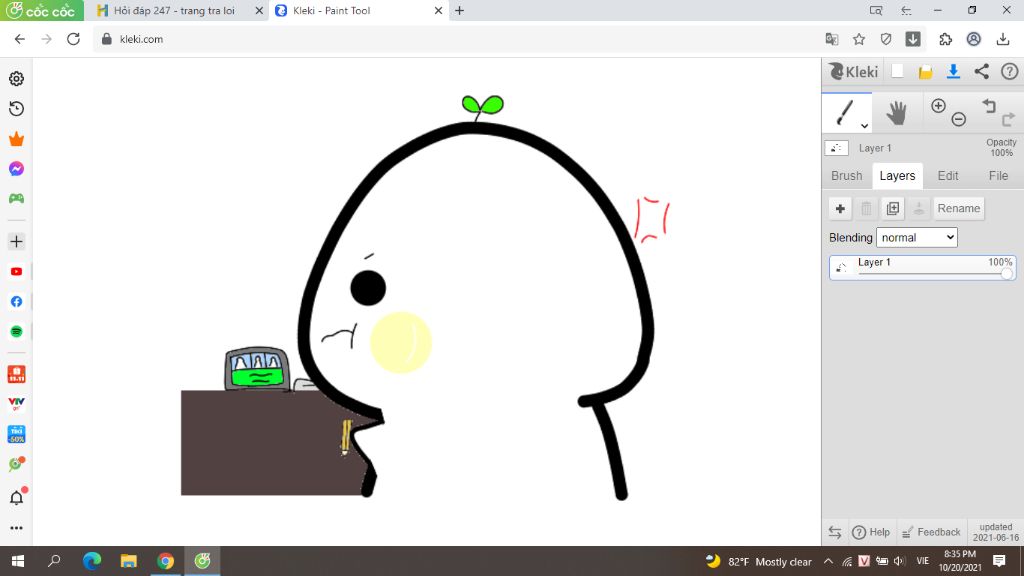
Task: Open notifications bell in sidebar
Action: [16, 498]
